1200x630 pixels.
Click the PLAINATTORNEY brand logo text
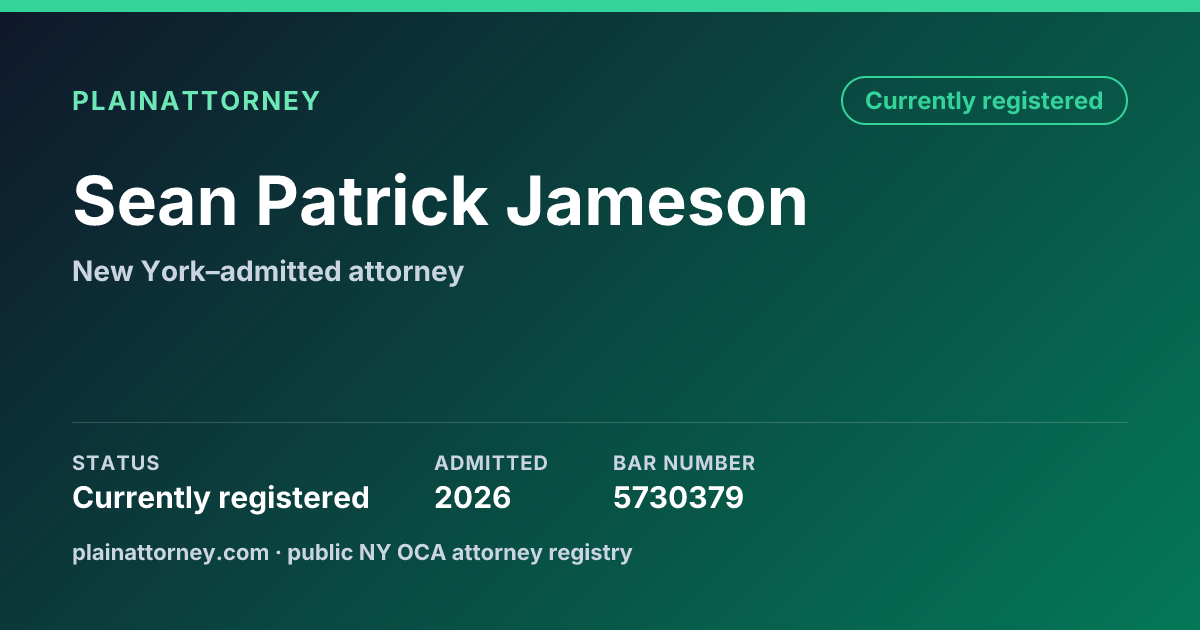196,101
